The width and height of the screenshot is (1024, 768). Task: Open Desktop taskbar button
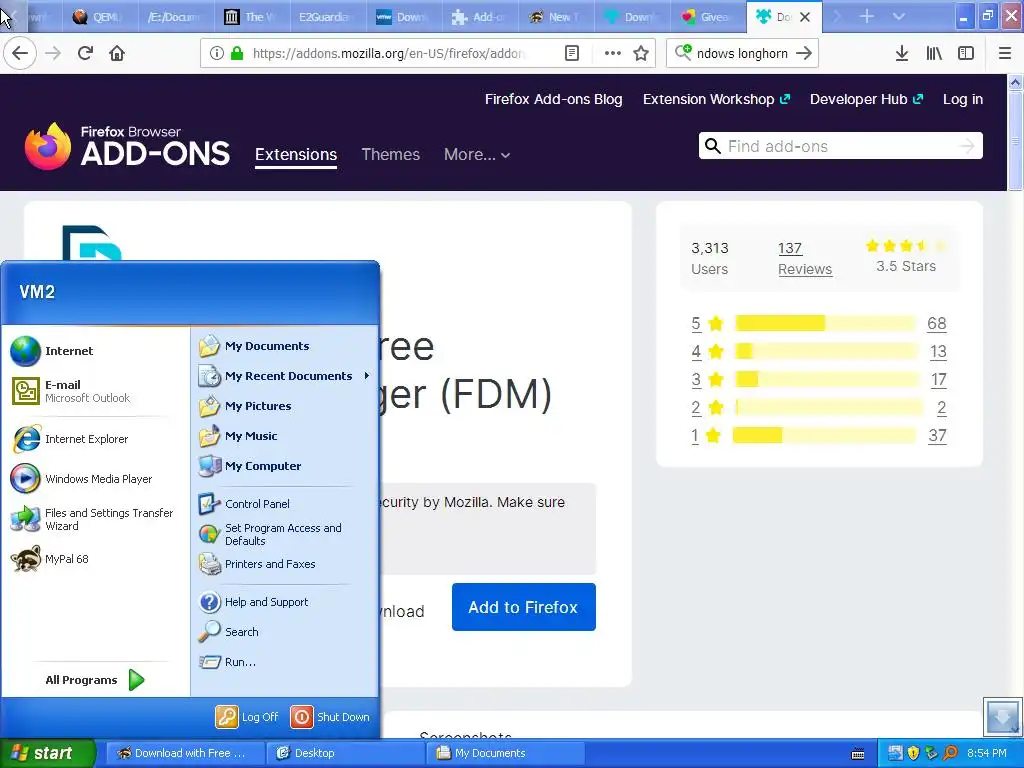(x=346, y=753)
